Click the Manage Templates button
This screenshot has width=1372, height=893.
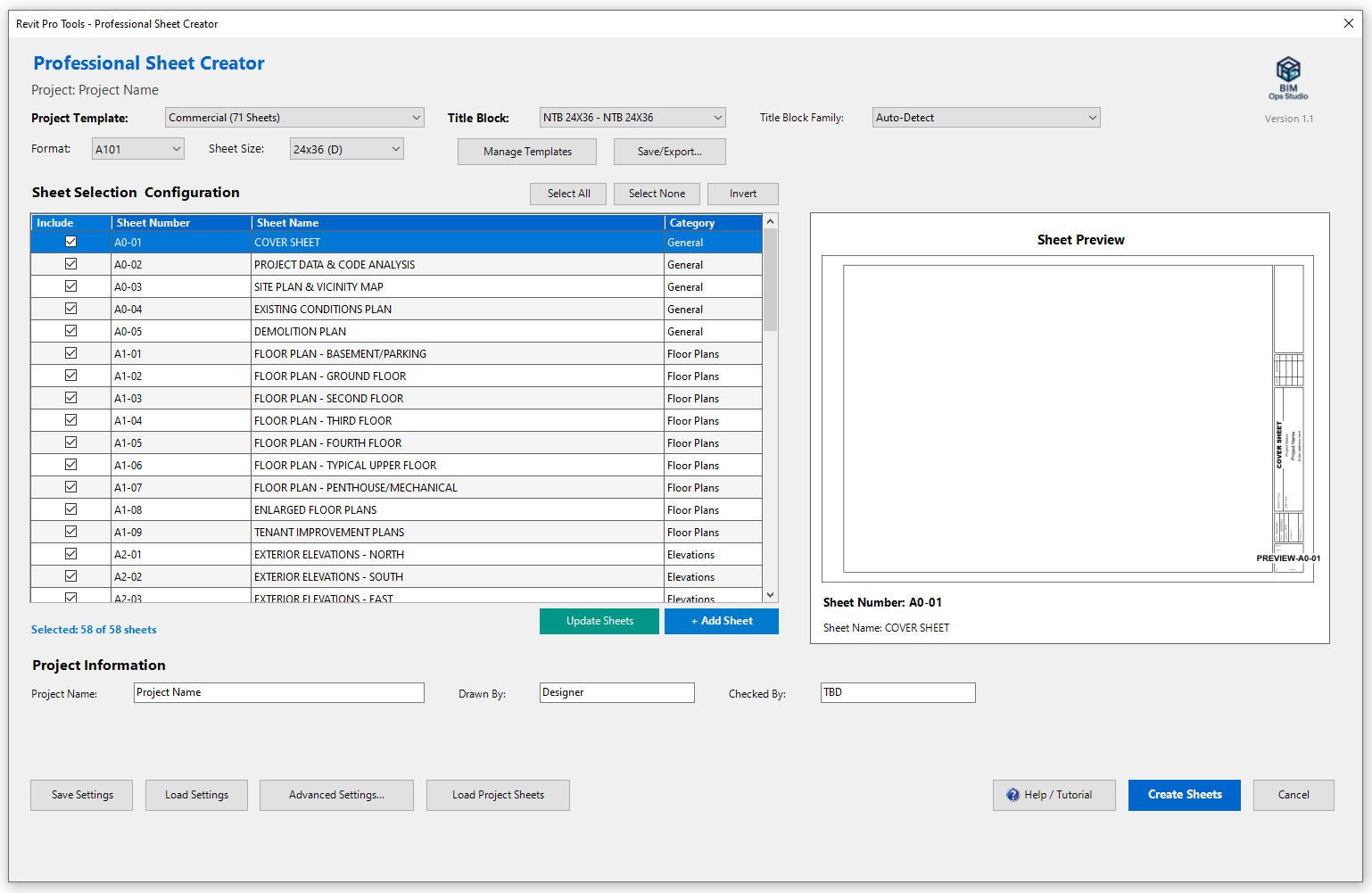click(527, 152)
